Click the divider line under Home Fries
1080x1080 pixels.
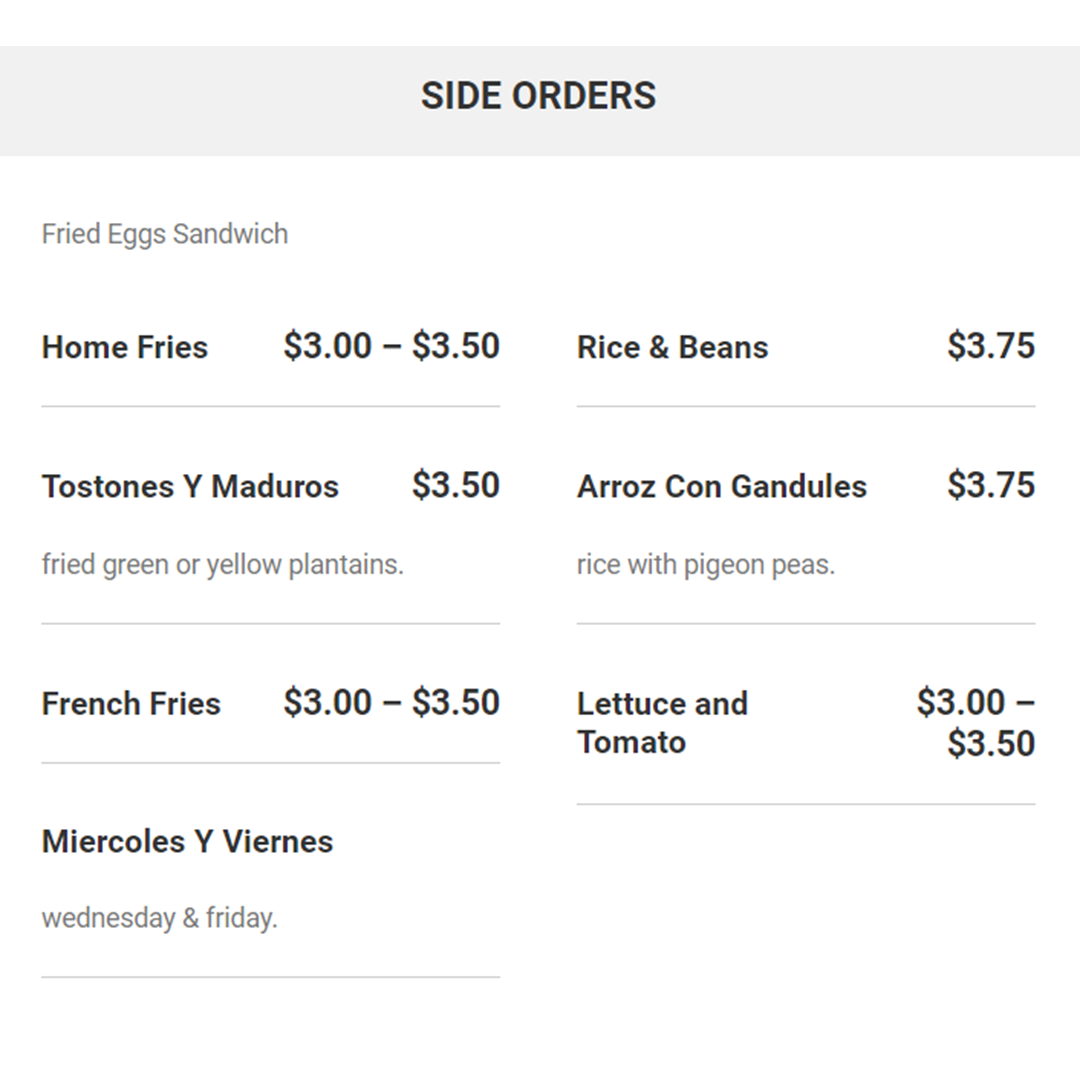(x=271, y=406)
